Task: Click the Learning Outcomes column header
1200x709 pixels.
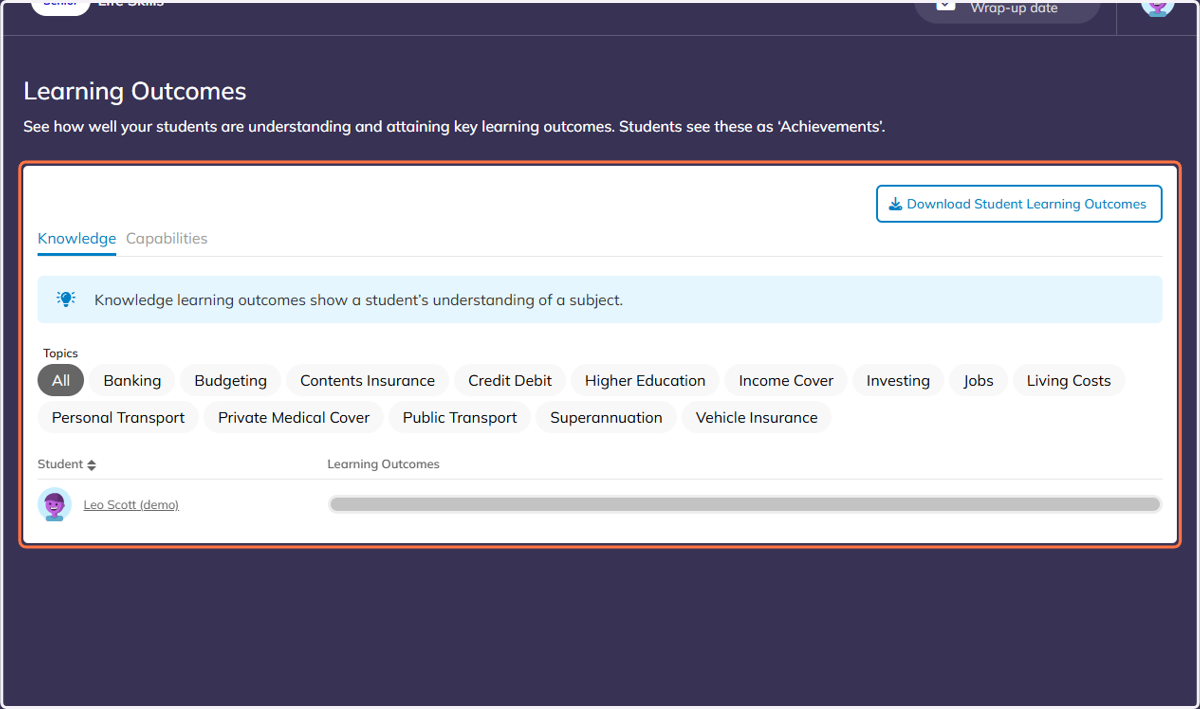Action: click(x=384, y=465)
